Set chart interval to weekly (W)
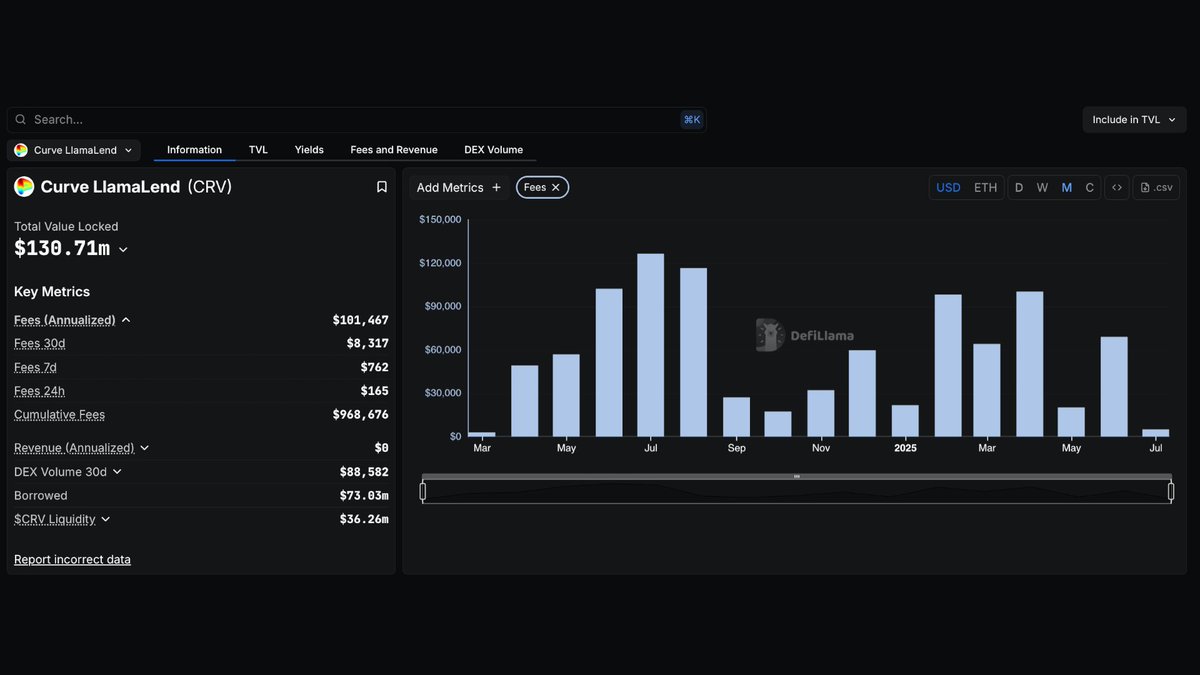Image resolution: width=1200 pixels, height=675 pixels. pos(1042,187)
